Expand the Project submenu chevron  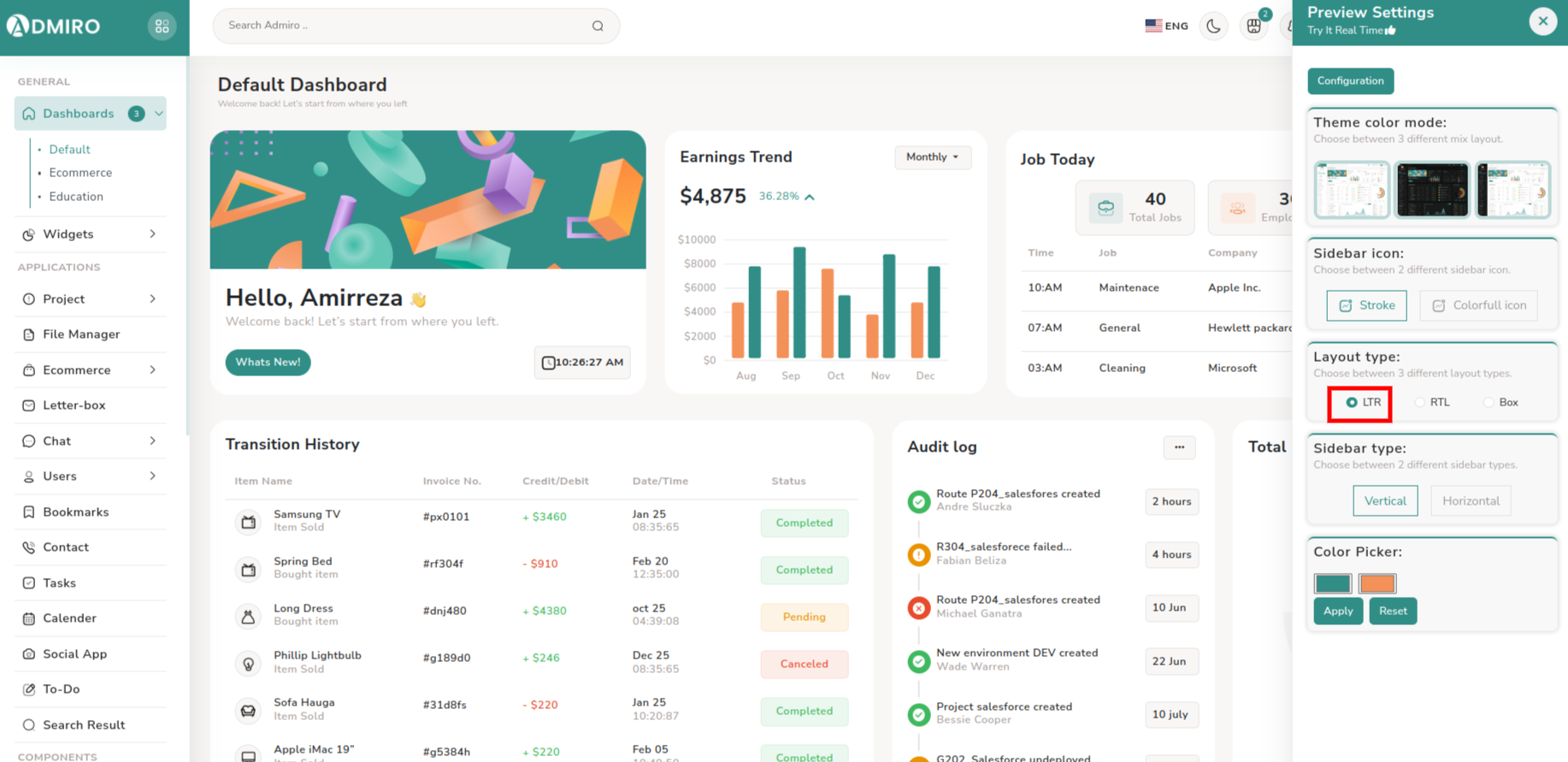[153, 299]
